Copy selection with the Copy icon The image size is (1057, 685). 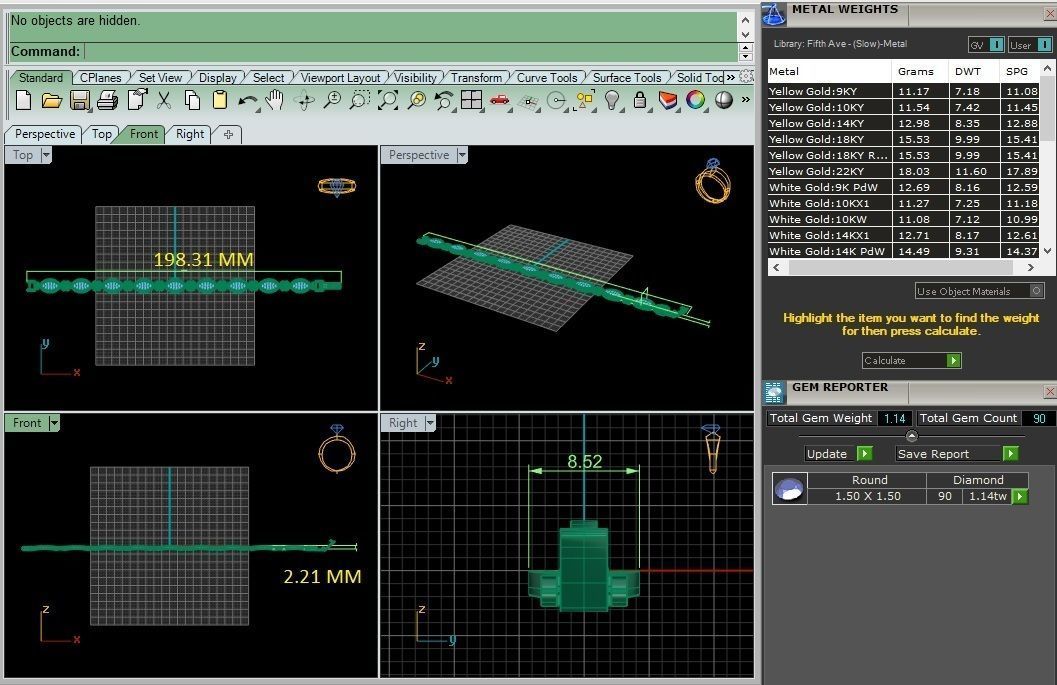pyautogui.click(x=192, y=101)
